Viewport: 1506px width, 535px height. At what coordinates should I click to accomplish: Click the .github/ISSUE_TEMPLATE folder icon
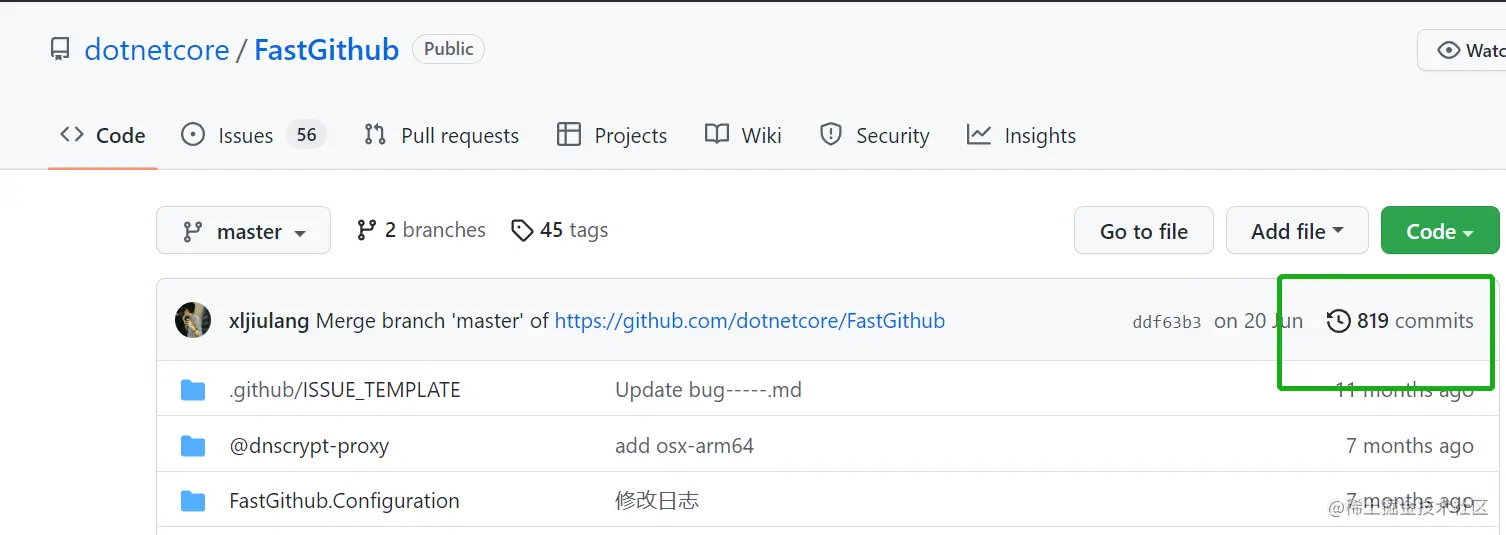point(193,389)
